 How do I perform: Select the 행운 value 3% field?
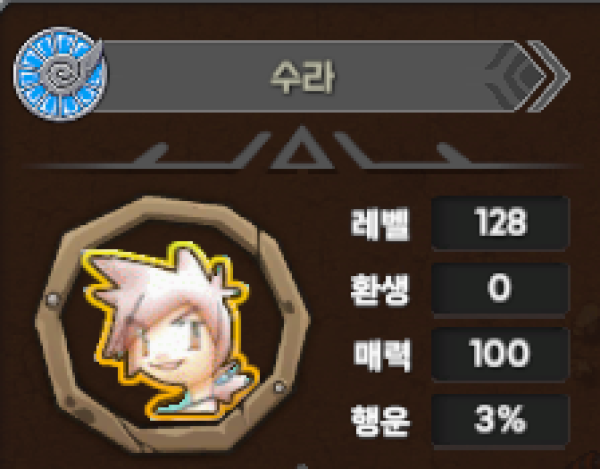tap(500, 419)
